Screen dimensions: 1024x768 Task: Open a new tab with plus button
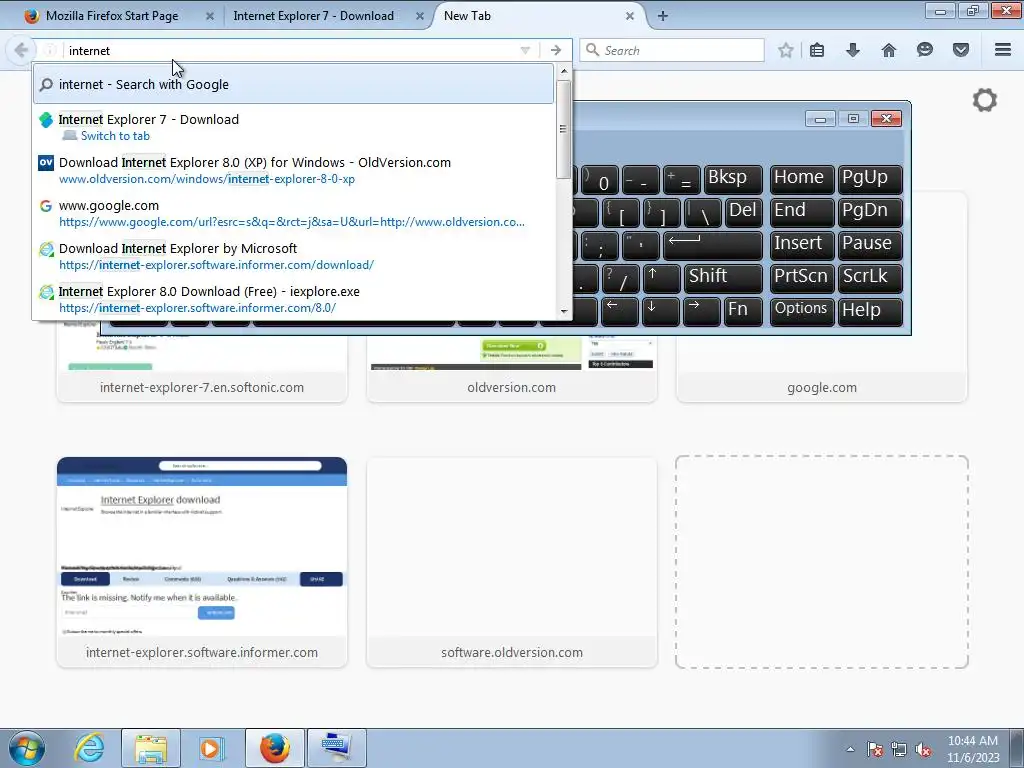coord(662,16)
